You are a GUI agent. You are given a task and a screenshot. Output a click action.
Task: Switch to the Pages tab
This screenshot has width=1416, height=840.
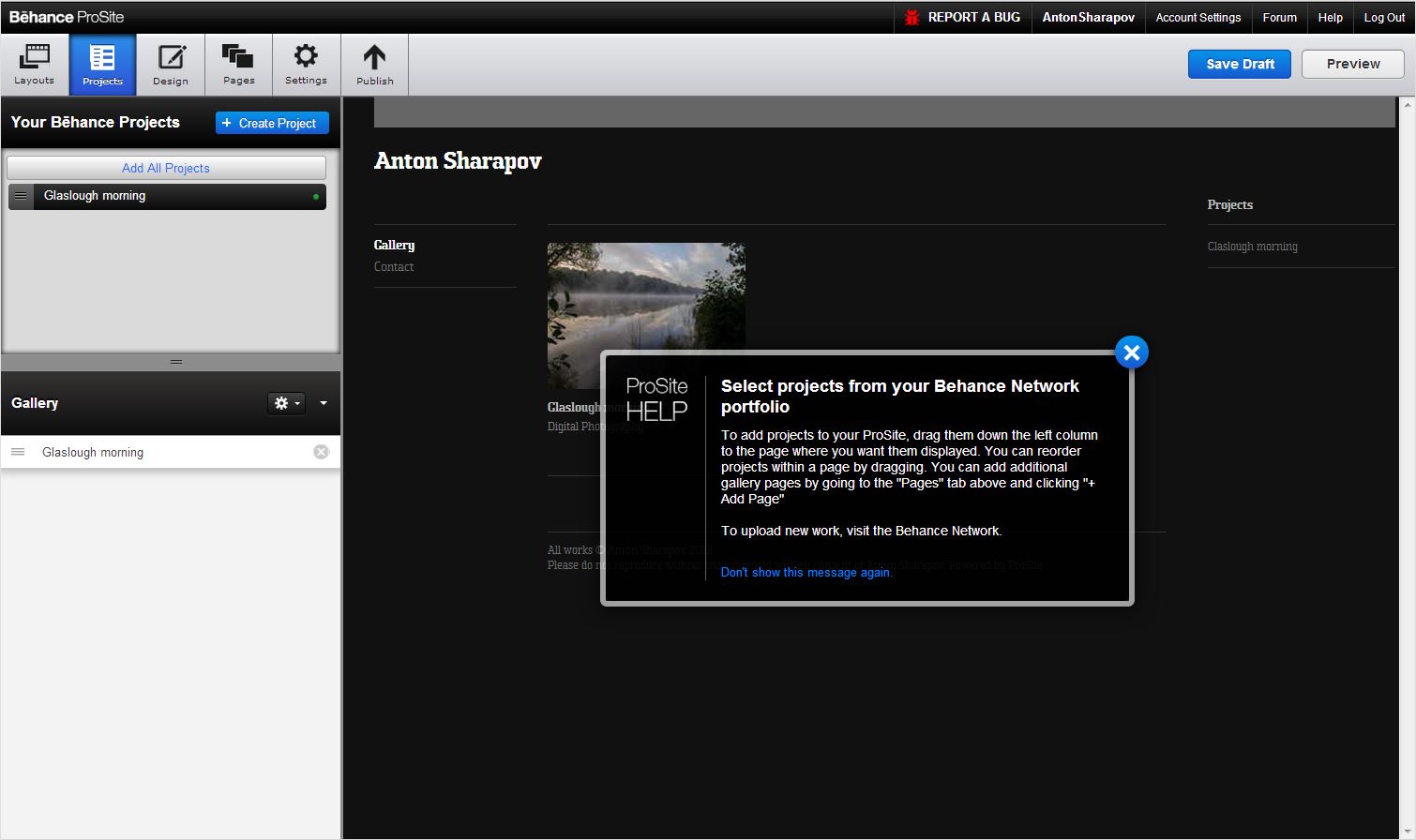[x=238, y=65]
